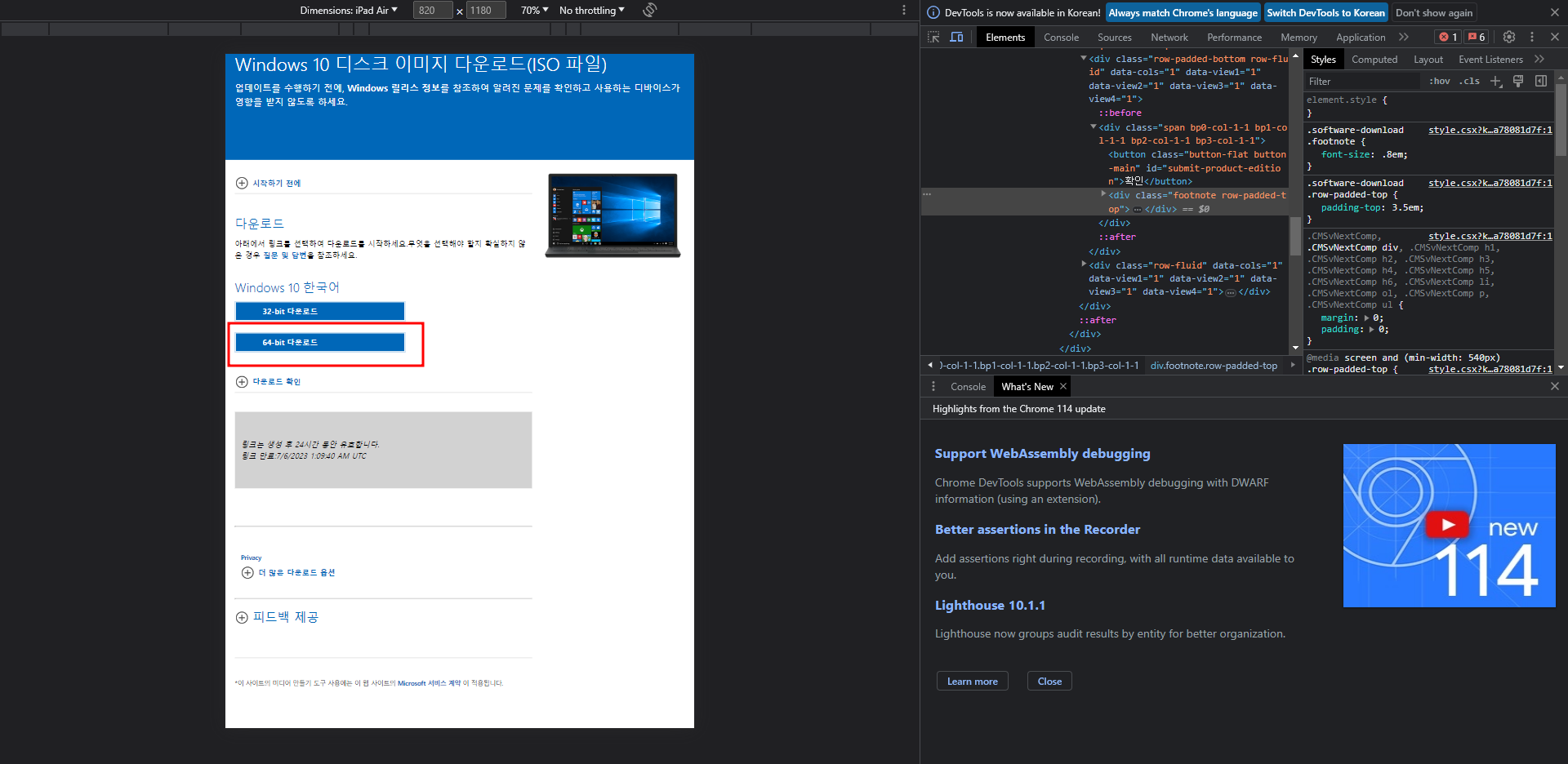Open the No throttling dropdown

pos(592,11)
